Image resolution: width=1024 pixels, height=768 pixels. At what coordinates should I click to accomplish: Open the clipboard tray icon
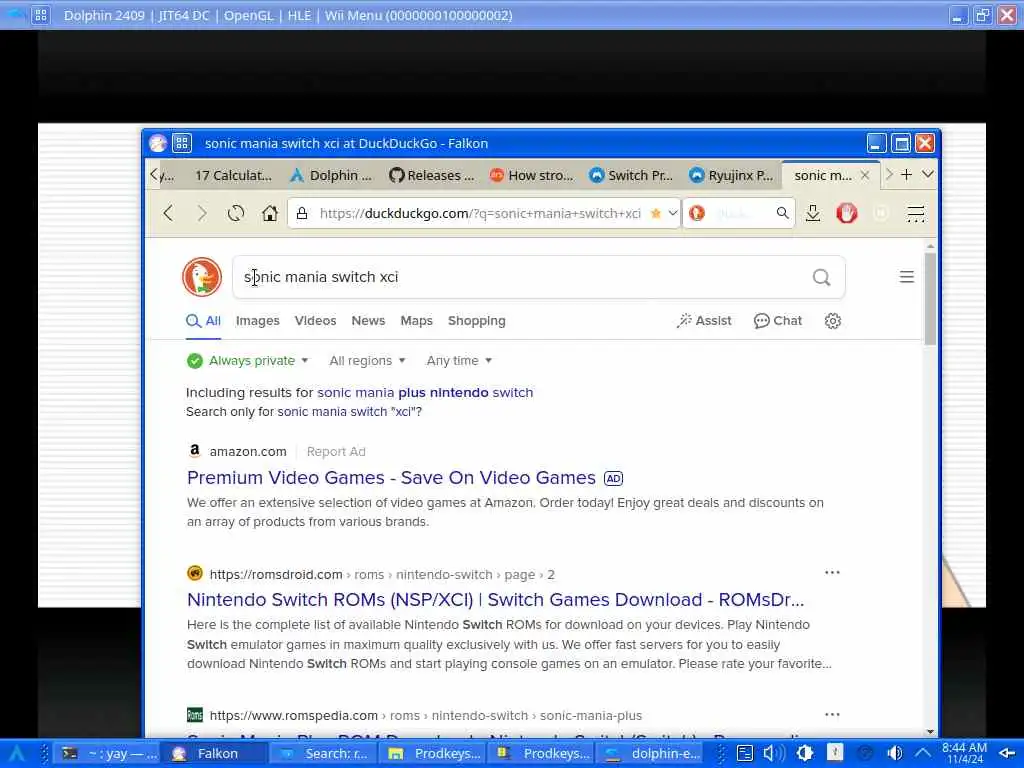pyautogui.click(x=744, y=753)
